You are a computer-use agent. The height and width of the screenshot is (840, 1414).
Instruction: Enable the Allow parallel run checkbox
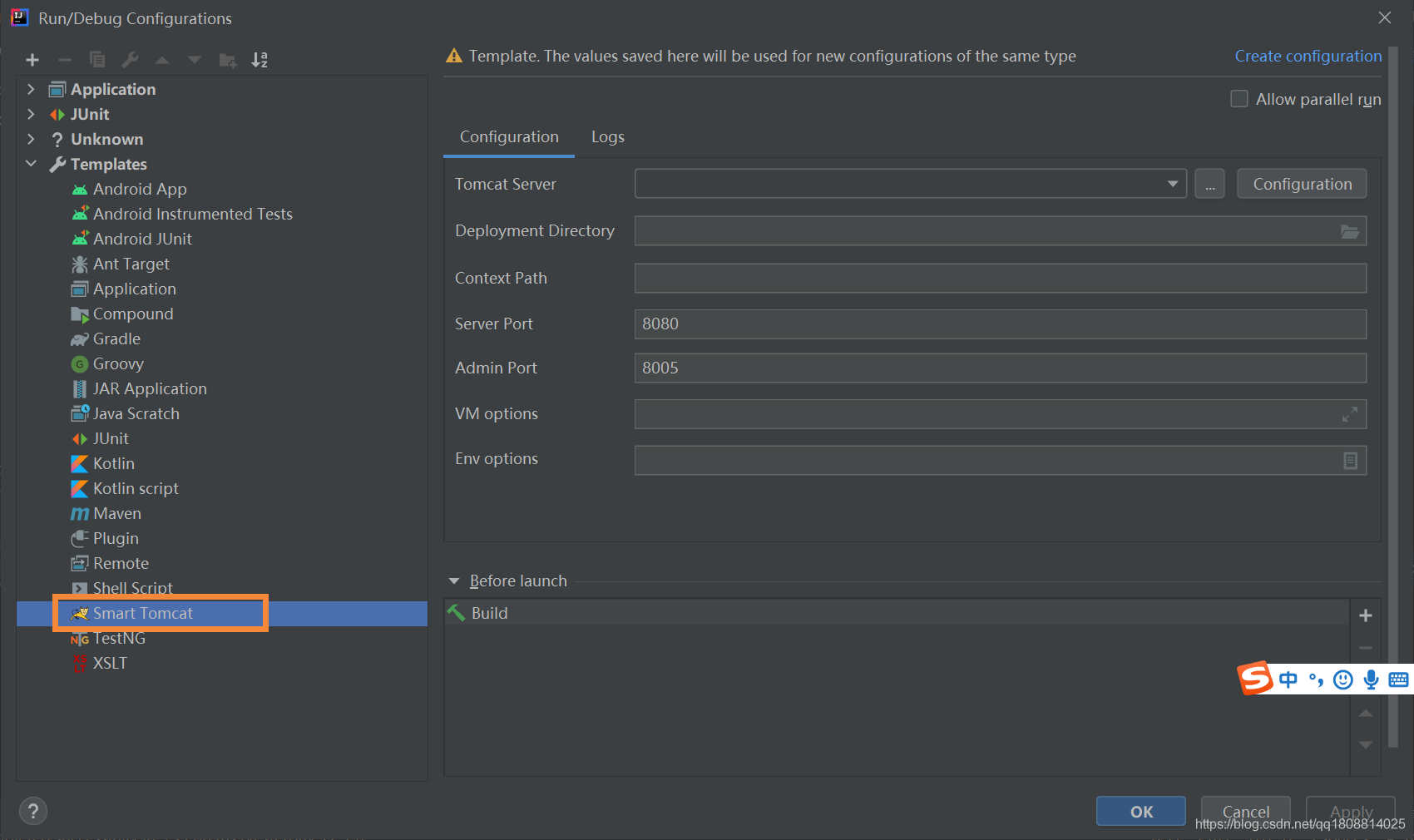tap(1239, 99)
